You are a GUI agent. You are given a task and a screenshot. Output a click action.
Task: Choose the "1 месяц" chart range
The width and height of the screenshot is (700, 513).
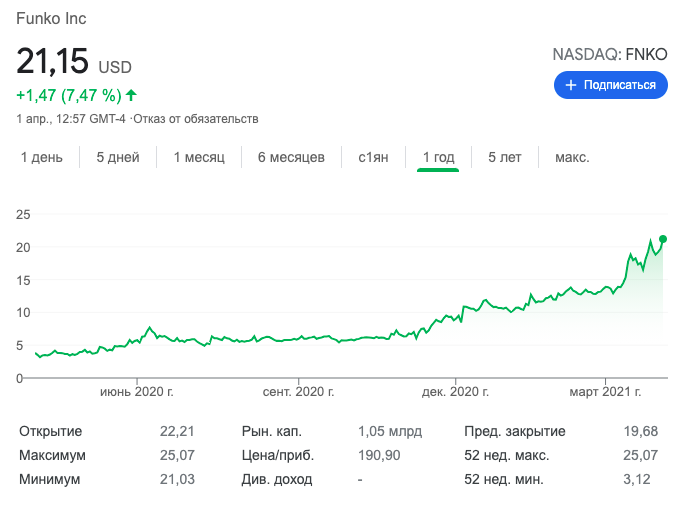pos(199,158)
